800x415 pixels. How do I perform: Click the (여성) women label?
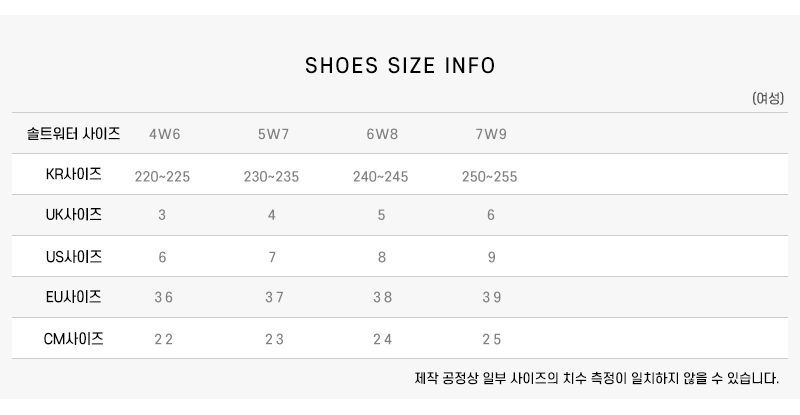pos(768,99)
